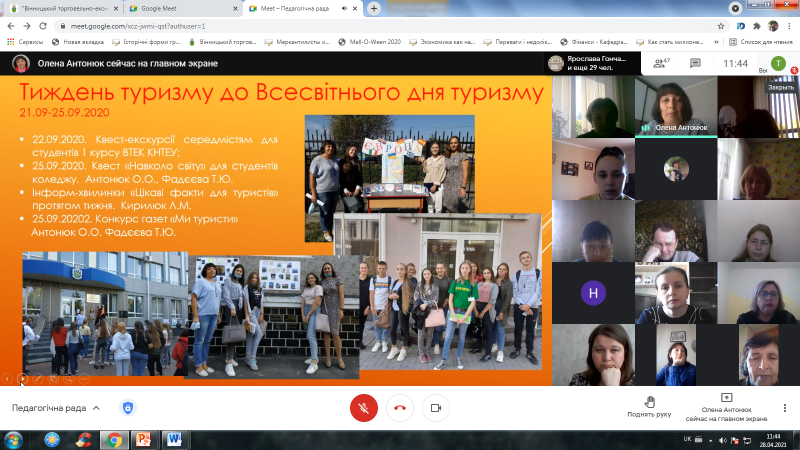Select the tile with purple H avatar
The width and height of the screenshot is (800, 450).
(593, 293)
